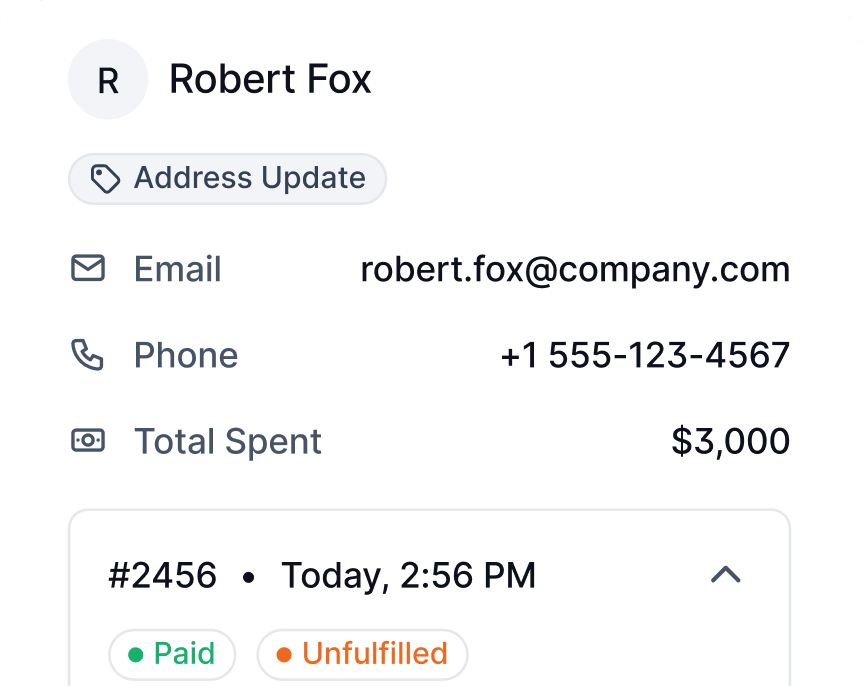
Task: Click the tag icon in Address Update
Action: tap(105, 179)
